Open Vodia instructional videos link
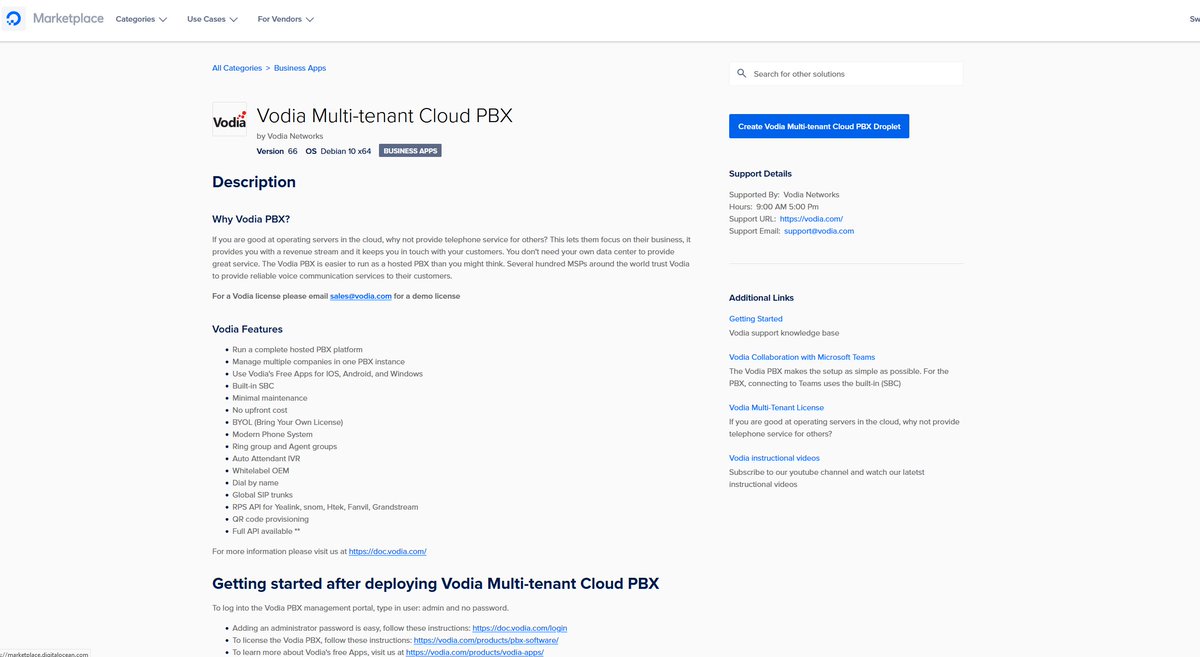1200x657 pixels. coord(775,458)
